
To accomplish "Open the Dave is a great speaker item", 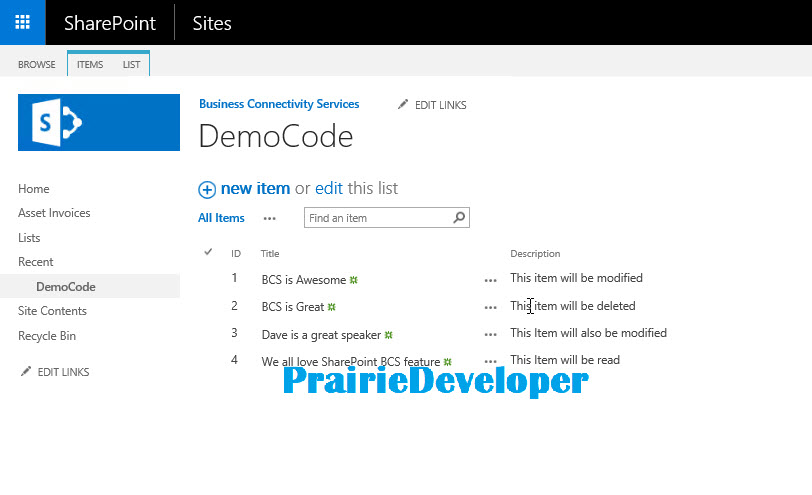I will pos(321,334).
